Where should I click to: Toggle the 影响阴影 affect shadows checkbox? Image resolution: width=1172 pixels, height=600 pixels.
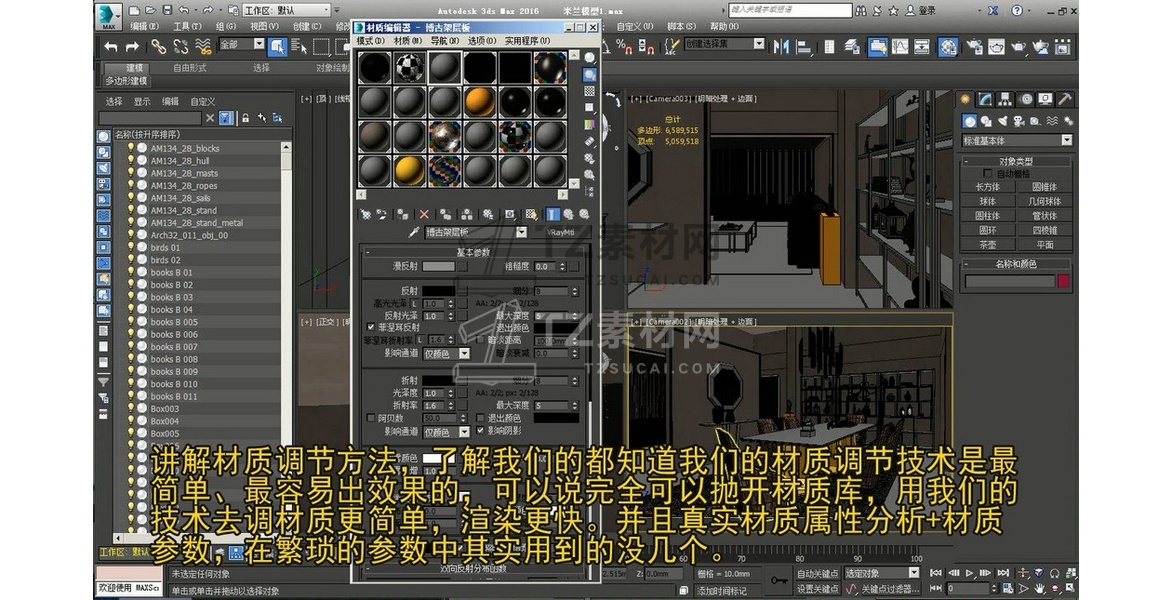coord(480,431)
